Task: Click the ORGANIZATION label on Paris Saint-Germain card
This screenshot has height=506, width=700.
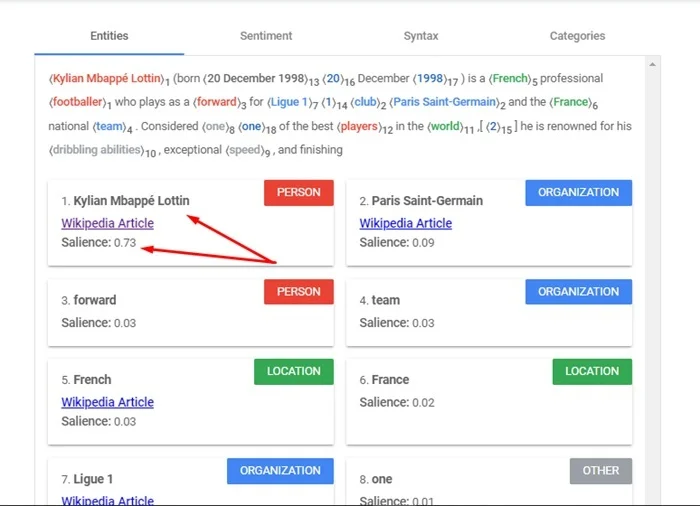Action: [x=579, y=192]
